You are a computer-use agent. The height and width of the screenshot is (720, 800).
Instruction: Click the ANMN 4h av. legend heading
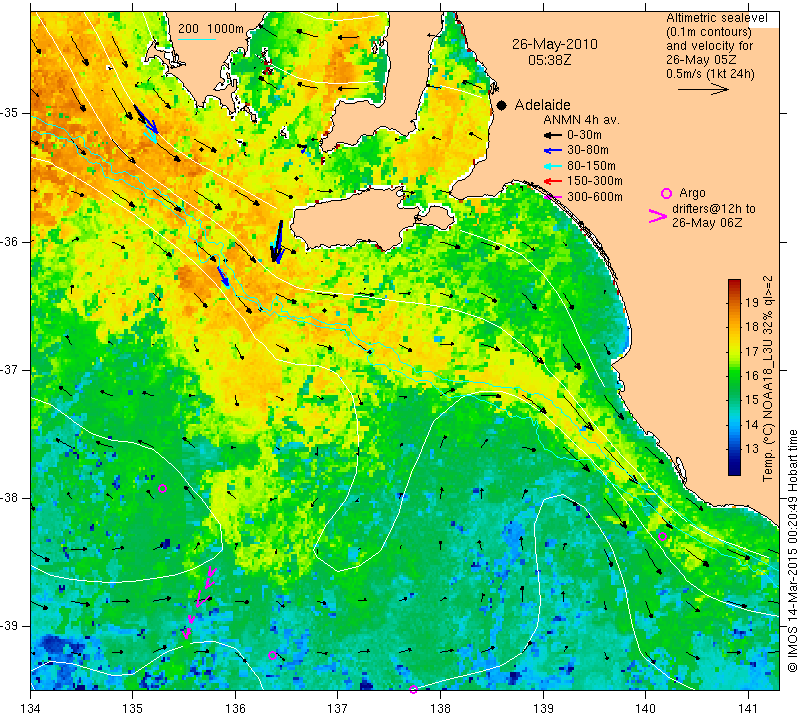click(581, 120)
